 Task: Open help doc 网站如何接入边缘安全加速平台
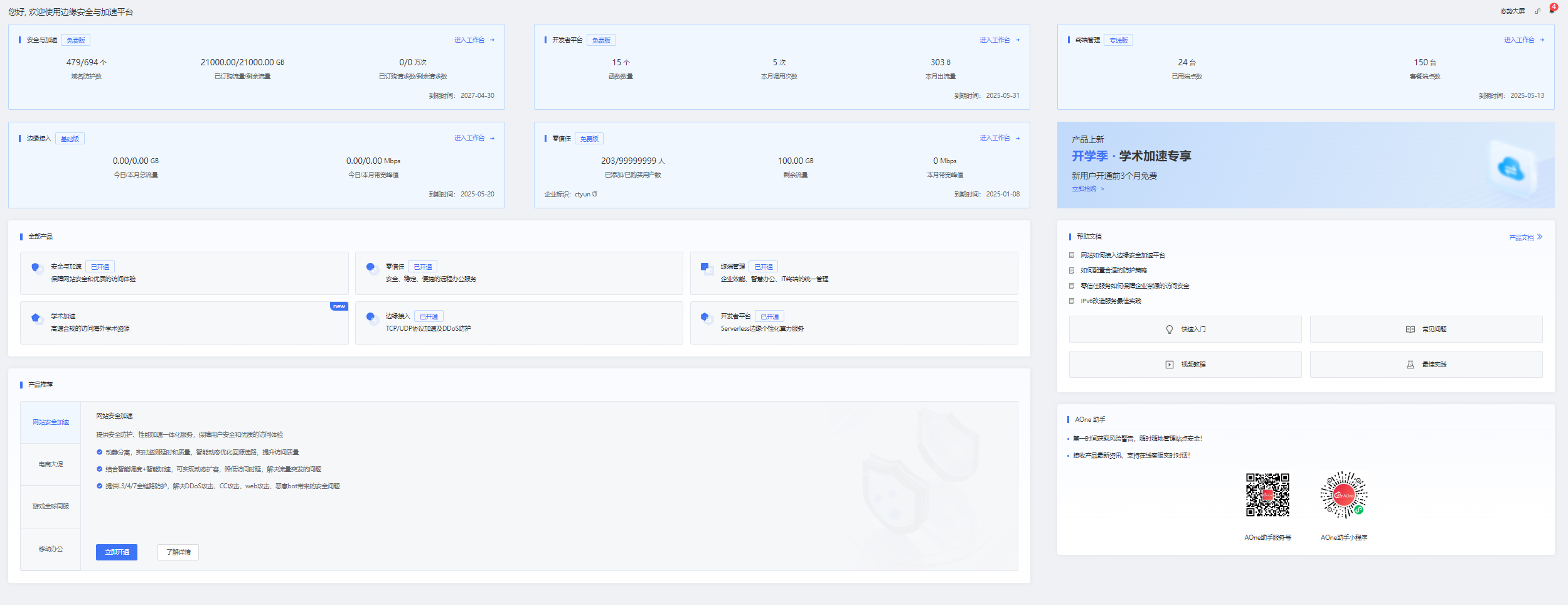tap(1123, 255)
